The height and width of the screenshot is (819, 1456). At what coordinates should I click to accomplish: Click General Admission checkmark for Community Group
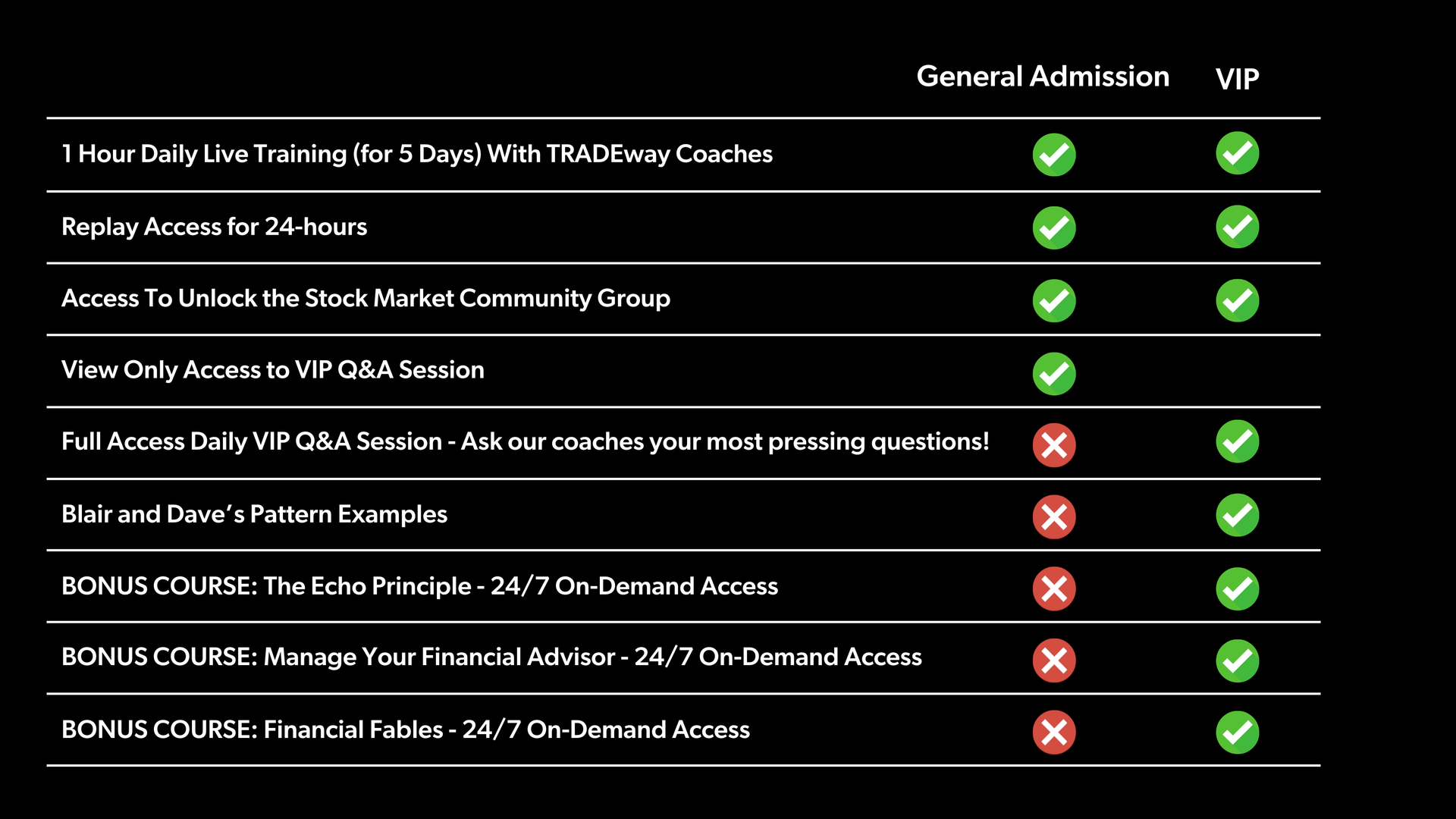pyautogui.click(x=1054, y=300)
